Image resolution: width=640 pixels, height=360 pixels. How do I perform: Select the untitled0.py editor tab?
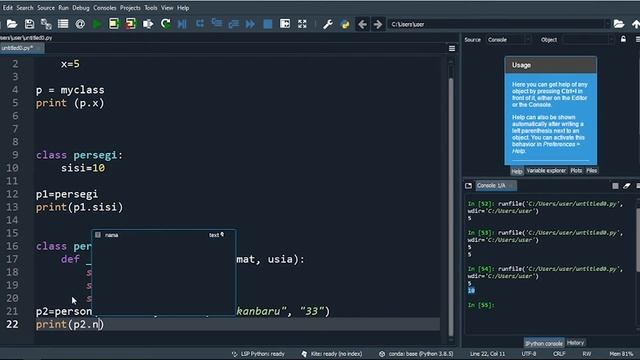point(21,48)
